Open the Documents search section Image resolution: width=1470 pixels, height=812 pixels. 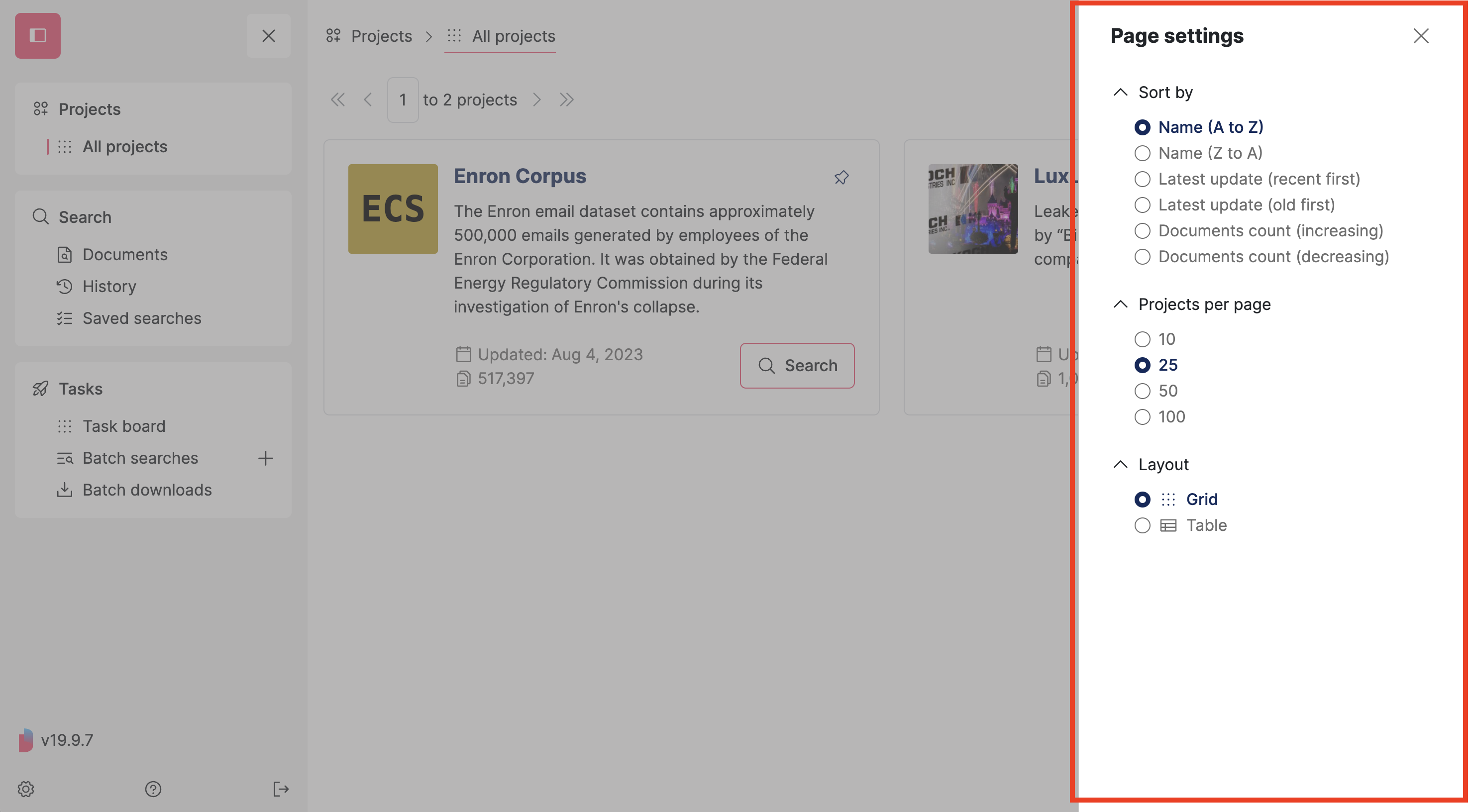(125, 255)
